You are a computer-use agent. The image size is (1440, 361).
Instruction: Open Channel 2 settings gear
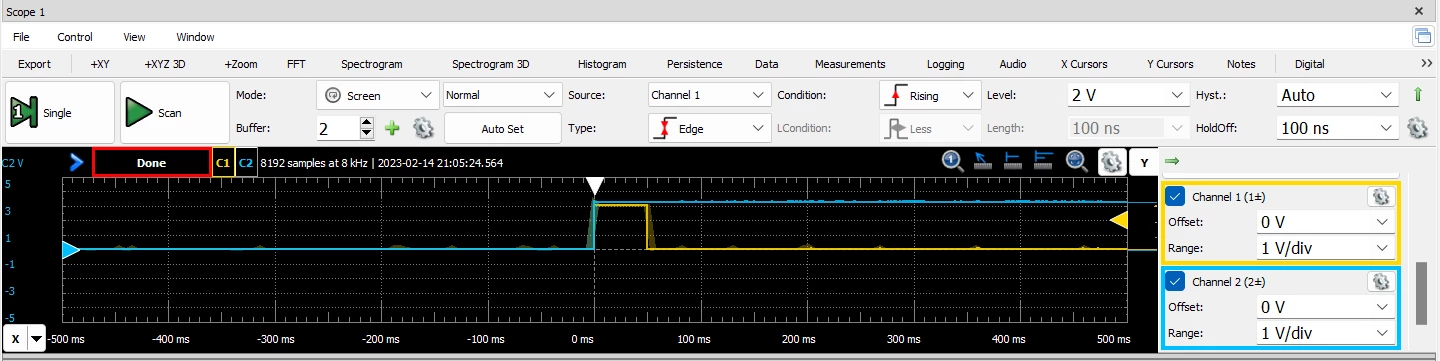[x=1380, y=281]
